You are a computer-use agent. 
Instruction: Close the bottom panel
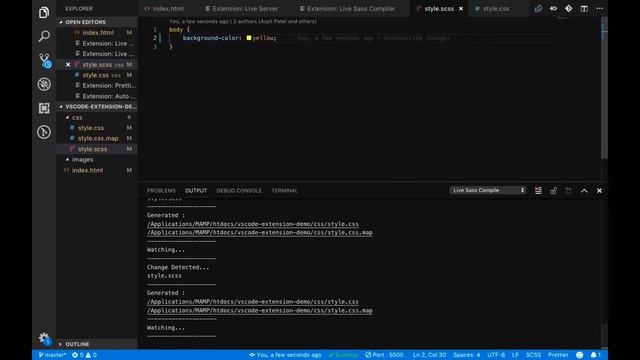pos(599,191)
